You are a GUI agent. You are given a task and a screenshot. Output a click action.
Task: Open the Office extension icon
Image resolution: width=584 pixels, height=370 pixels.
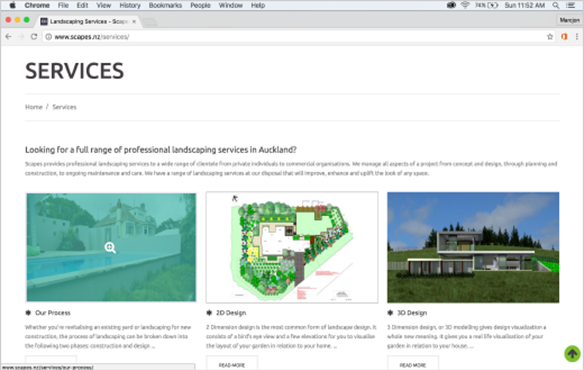pyautogui.click(x=564, y=37)
